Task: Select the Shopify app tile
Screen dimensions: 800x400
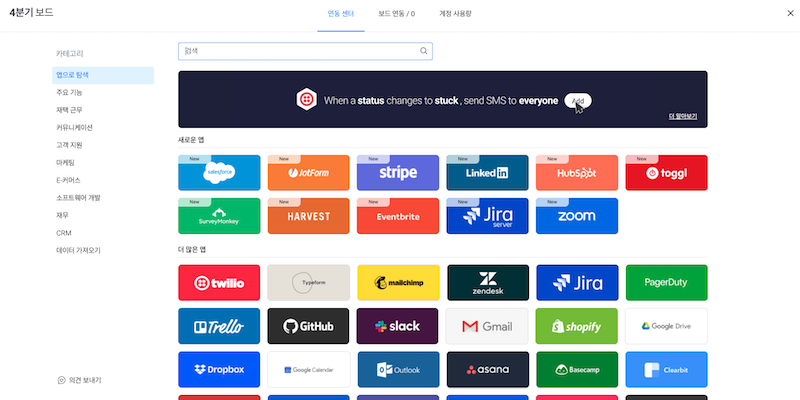Action: [577, 326]
